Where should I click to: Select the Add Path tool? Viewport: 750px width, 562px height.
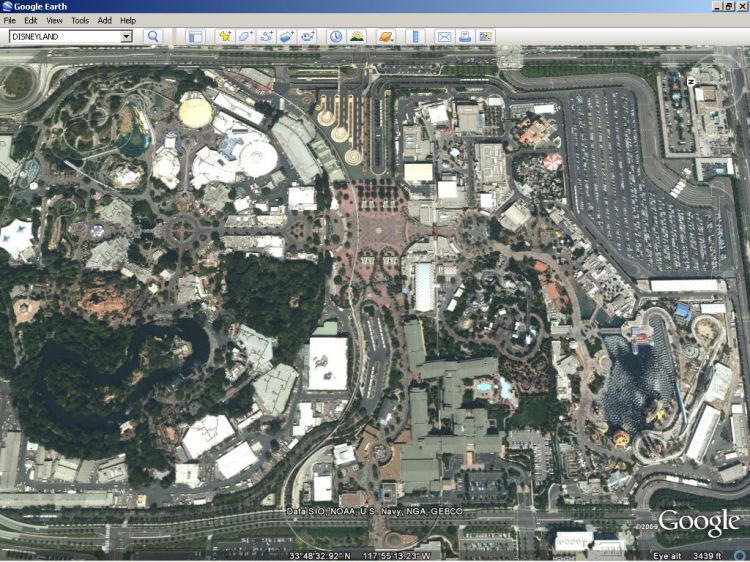266,36
